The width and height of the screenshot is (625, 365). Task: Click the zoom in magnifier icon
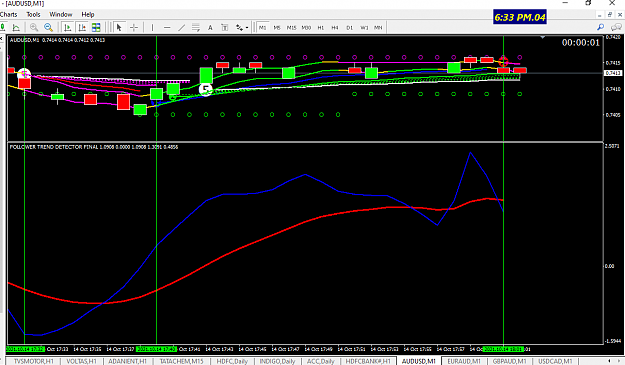[34, 27]
